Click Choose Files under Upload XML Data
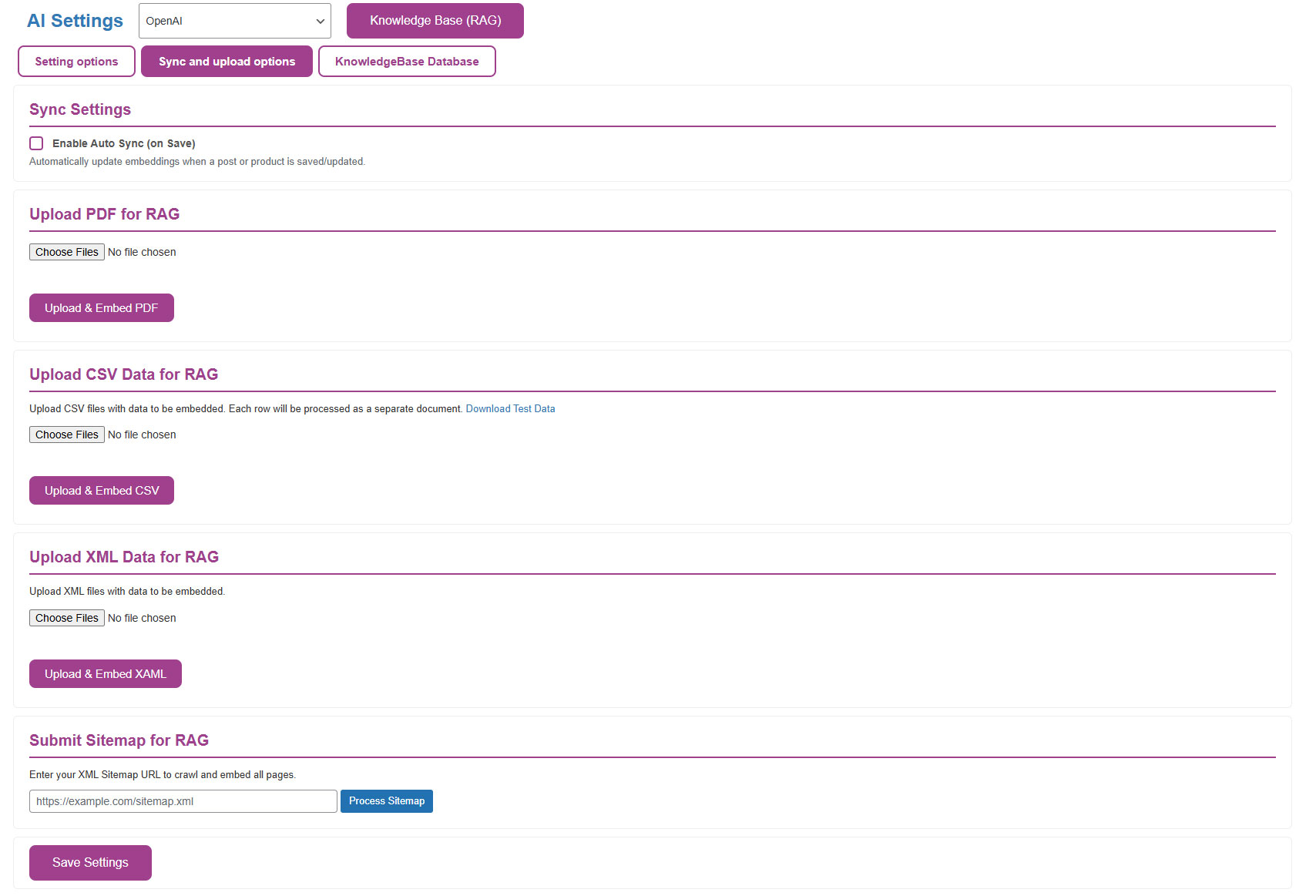This screenshot has height=896, width=1316. 67,618
